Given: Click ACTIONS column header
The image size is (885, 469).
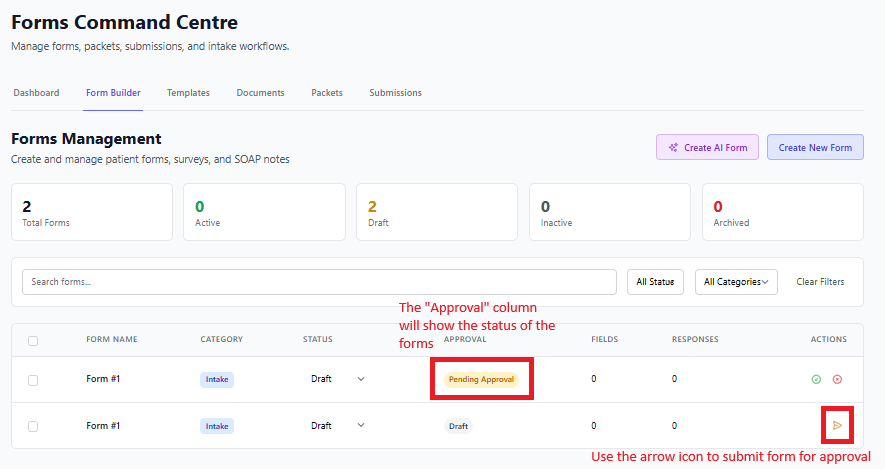Looking at the screenshot, I should click(x=829, y=339).
